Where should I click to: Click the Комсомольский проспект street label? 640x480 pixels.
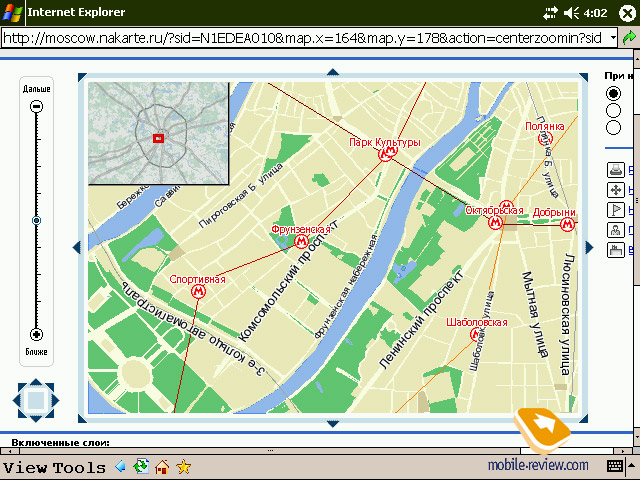click(x=287, y=282)
